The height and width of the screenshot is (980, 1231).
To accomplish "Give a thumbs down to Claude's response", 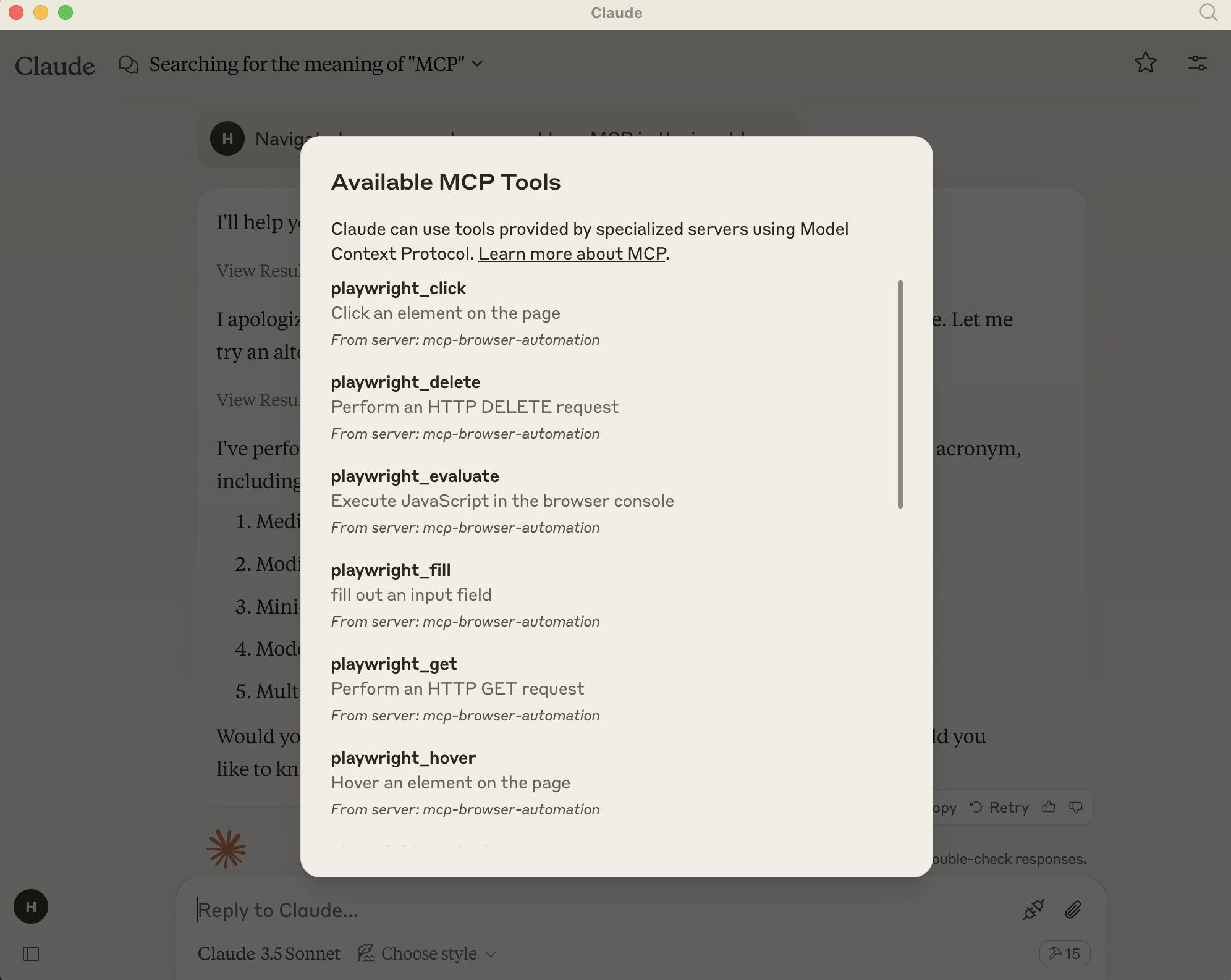I will point(1075,808).
